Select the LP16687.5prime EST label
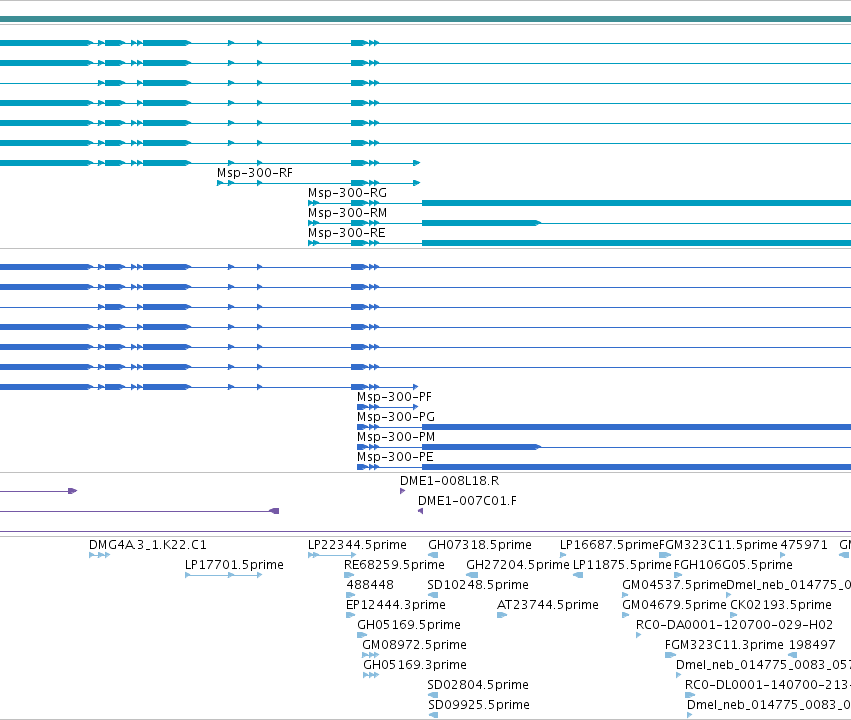The width and height of the screenshot is (851, 720). (609, 545)
